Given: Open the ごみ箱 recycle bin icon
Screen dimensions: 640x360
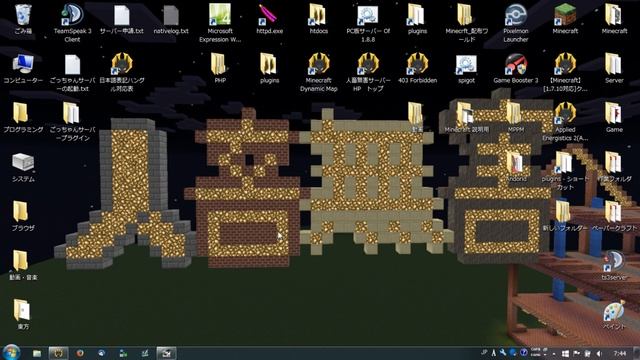Looking at the screenshot, I should (23, 18).
